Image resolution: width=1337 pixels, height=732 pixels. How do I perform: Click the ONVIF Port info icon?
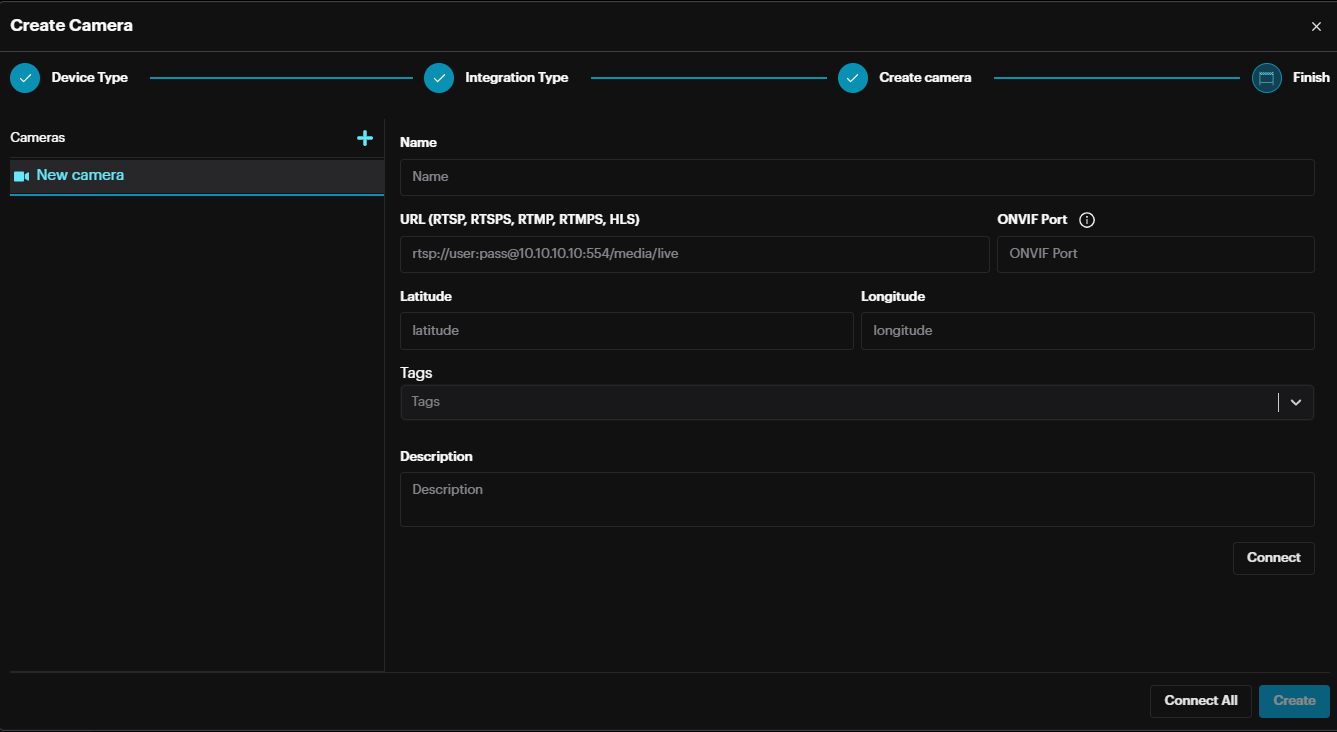(x=1087, y=220)
